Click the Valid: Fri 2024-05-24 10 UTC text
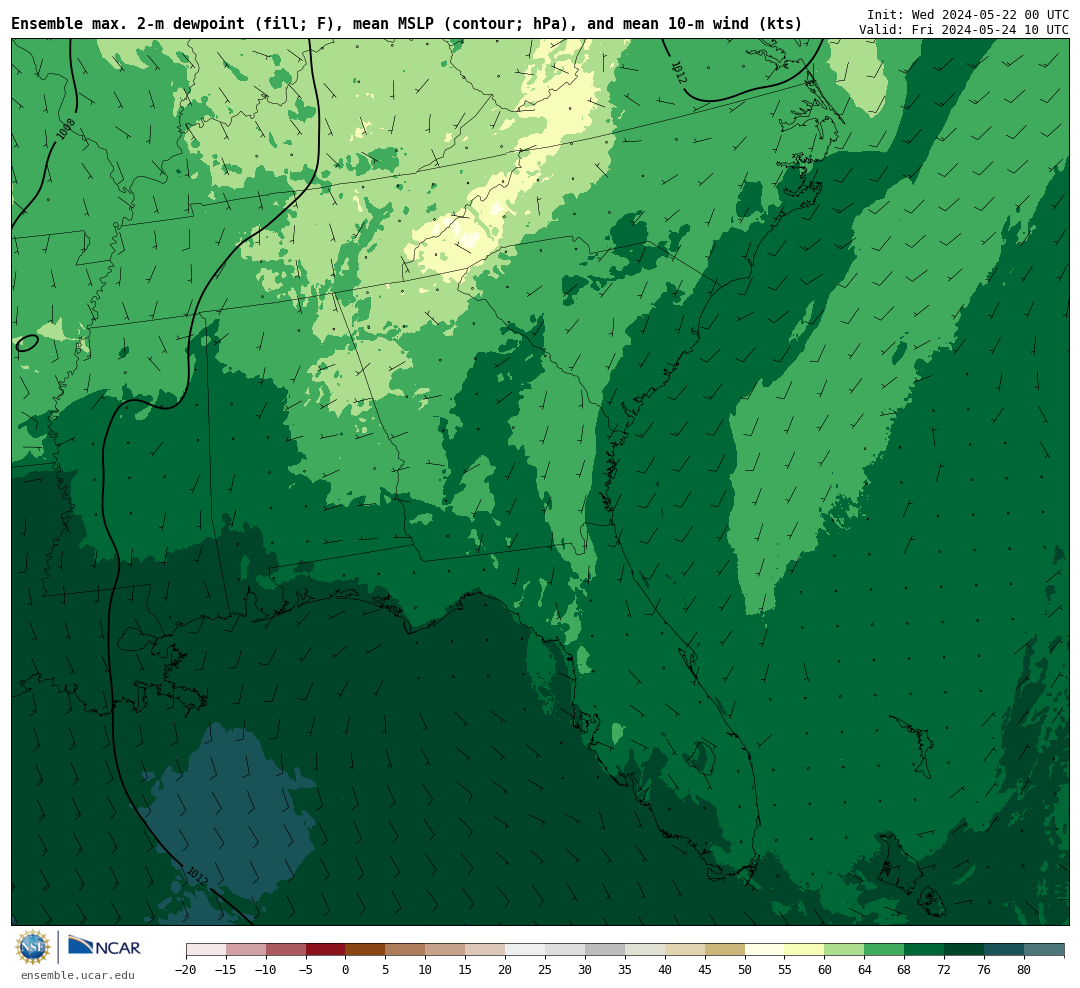This screenshot has height=988, width=1080. (964, 30)
